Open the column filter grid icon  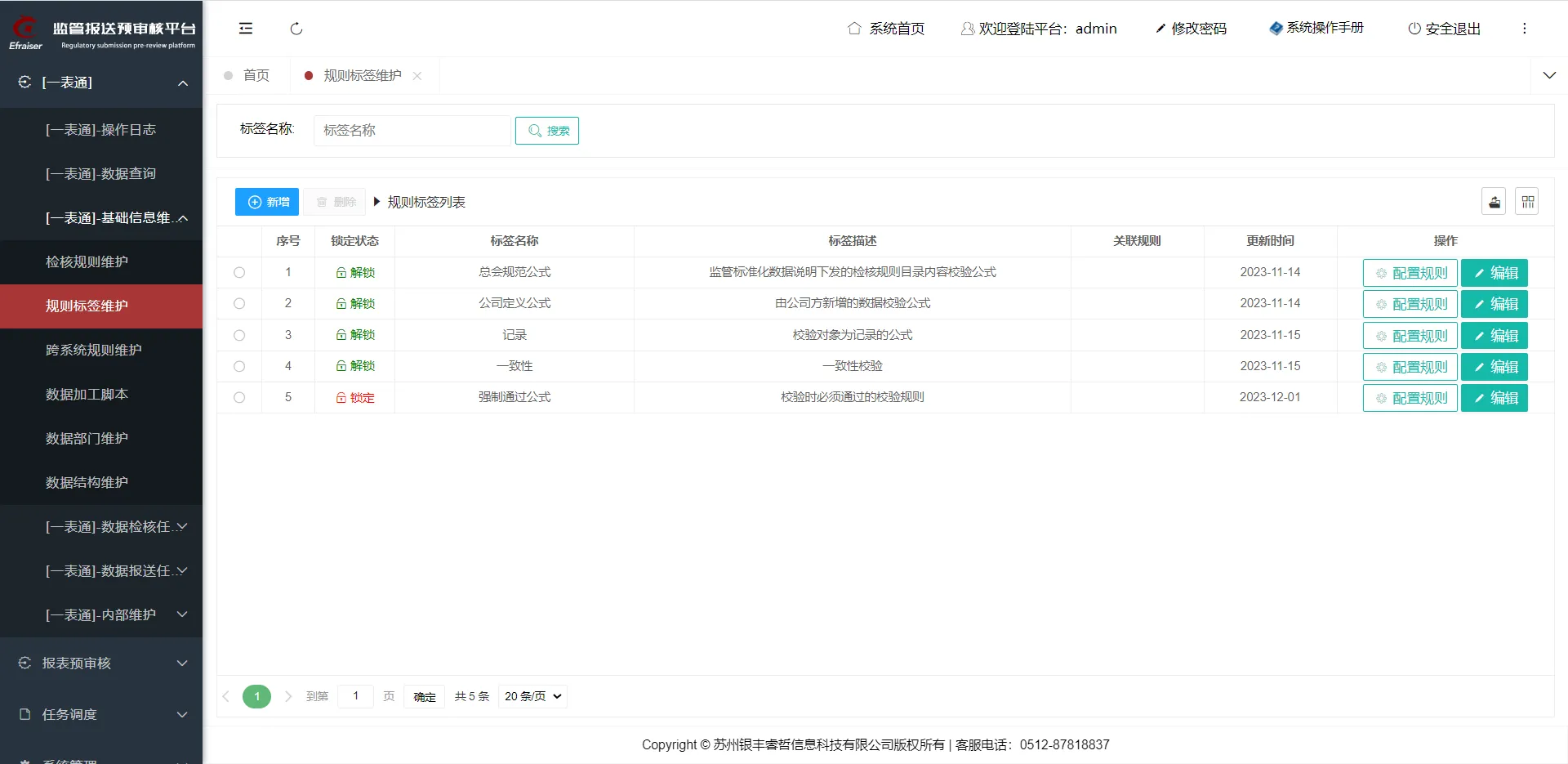point(1527,202)
